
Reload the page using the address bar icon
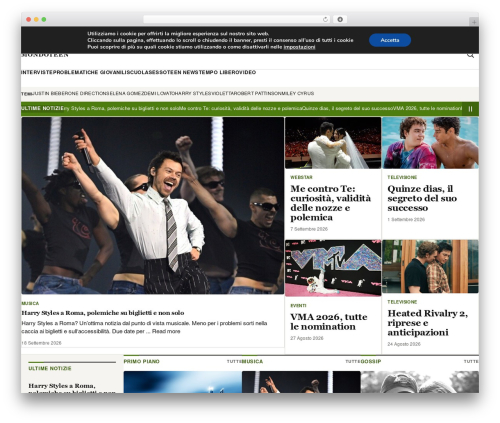pyautogui.click(x=325, y=20)
